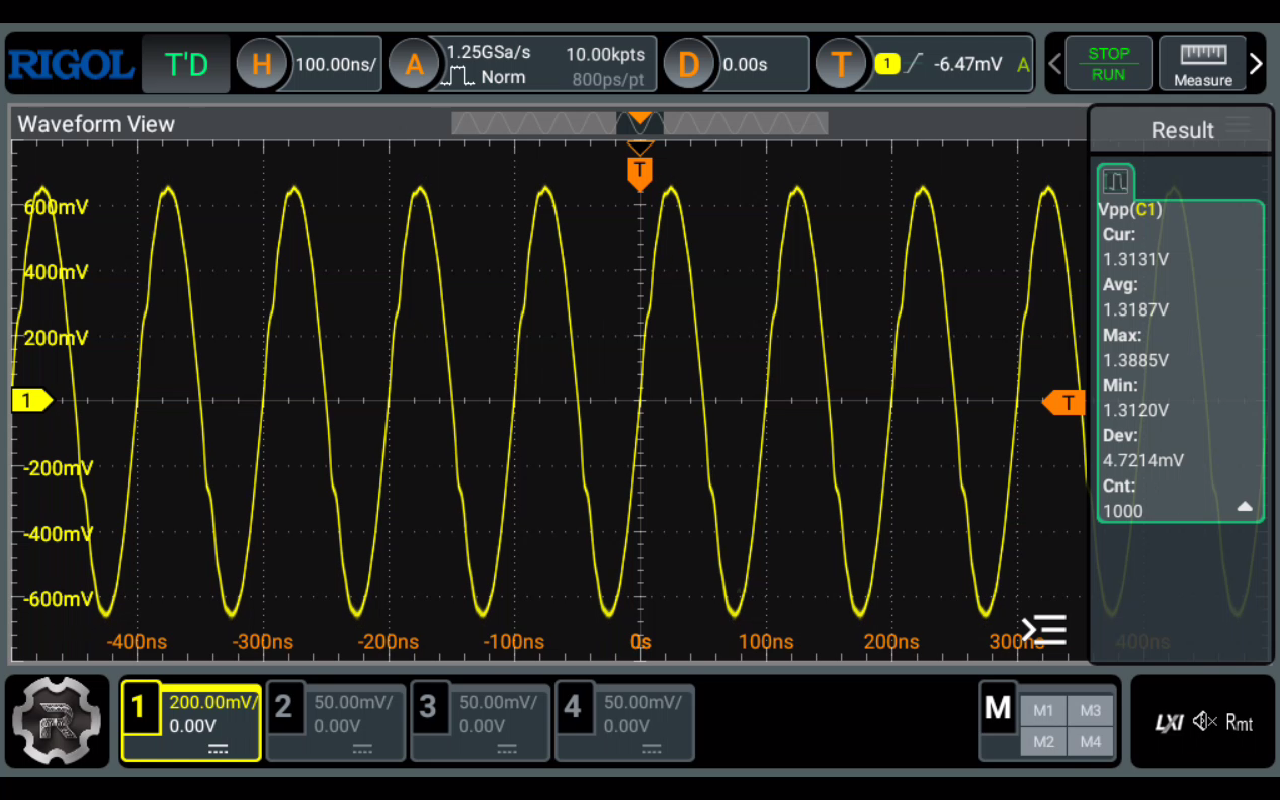Select the pulse icon above Vpp(C1)
1280x800 pixels.
[1115, 181]
